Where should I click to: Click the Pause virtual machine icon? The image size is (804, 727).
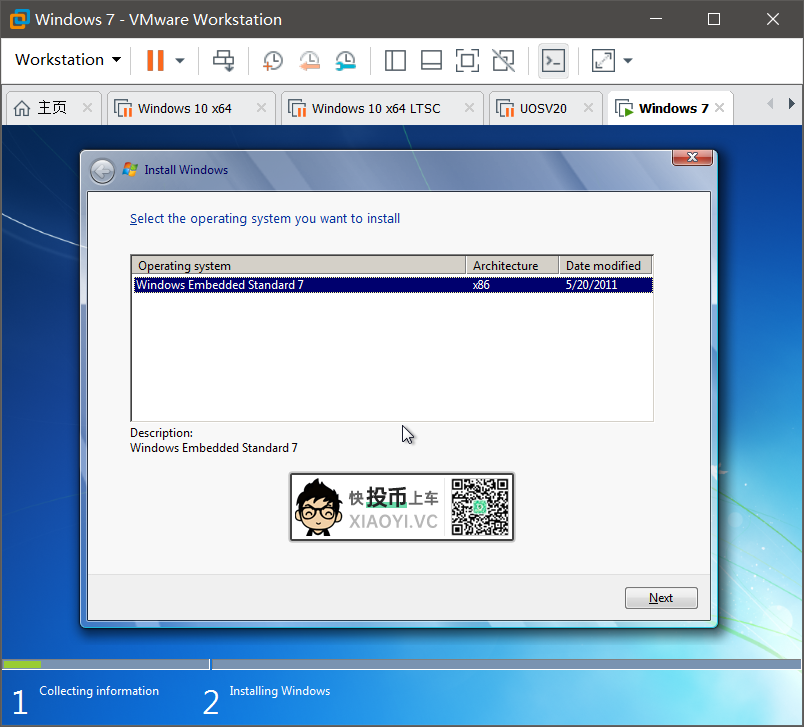[155, 60]
